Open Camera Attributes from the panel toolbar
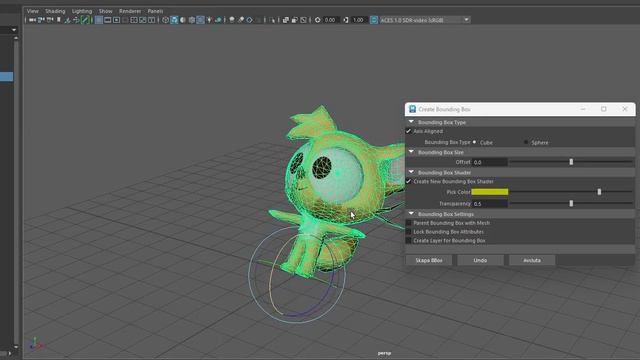 (50, 20)
